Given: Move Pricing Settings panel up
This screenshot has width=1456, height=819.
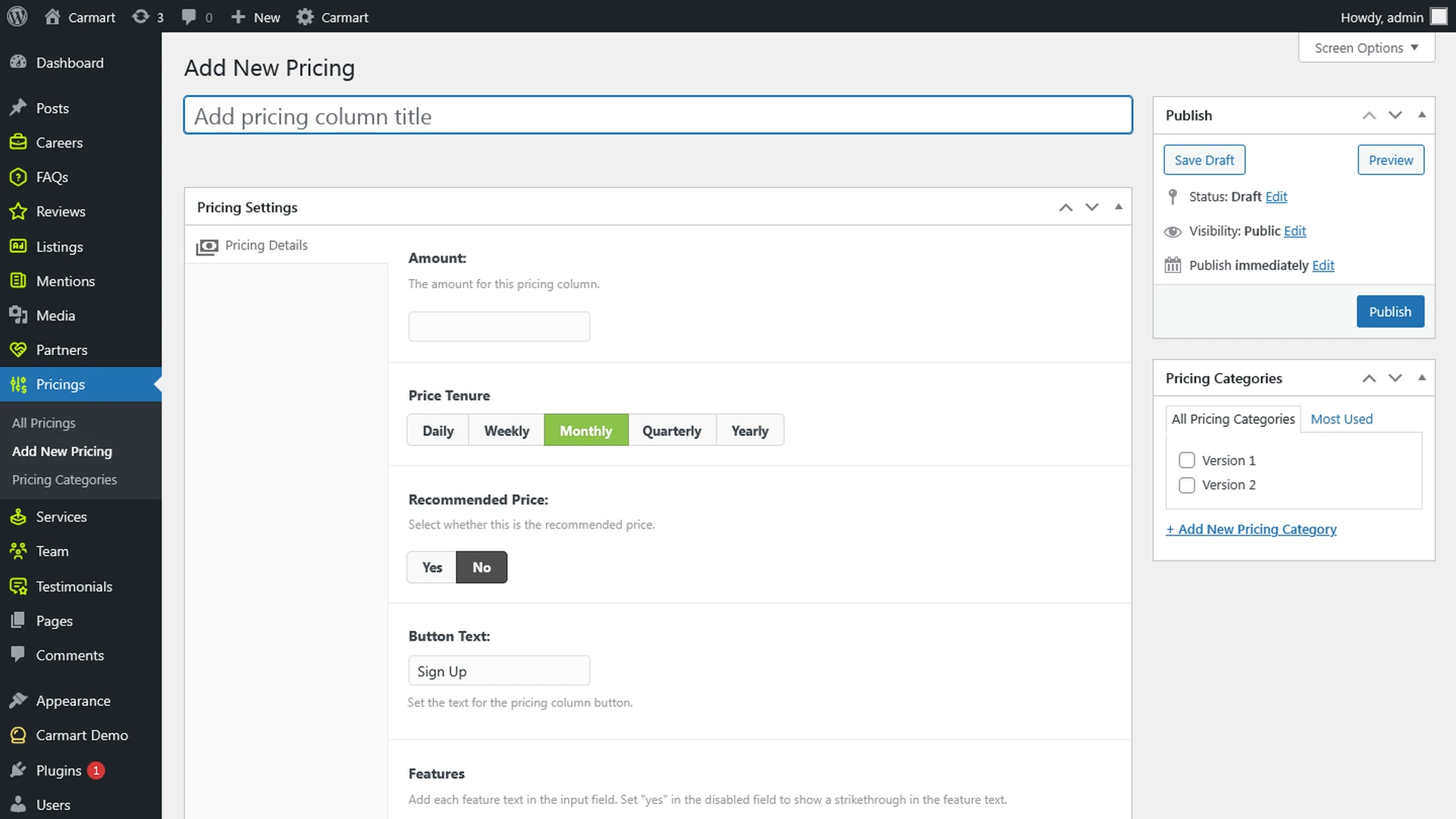Looking at the screenshot, I should 1065,207.
